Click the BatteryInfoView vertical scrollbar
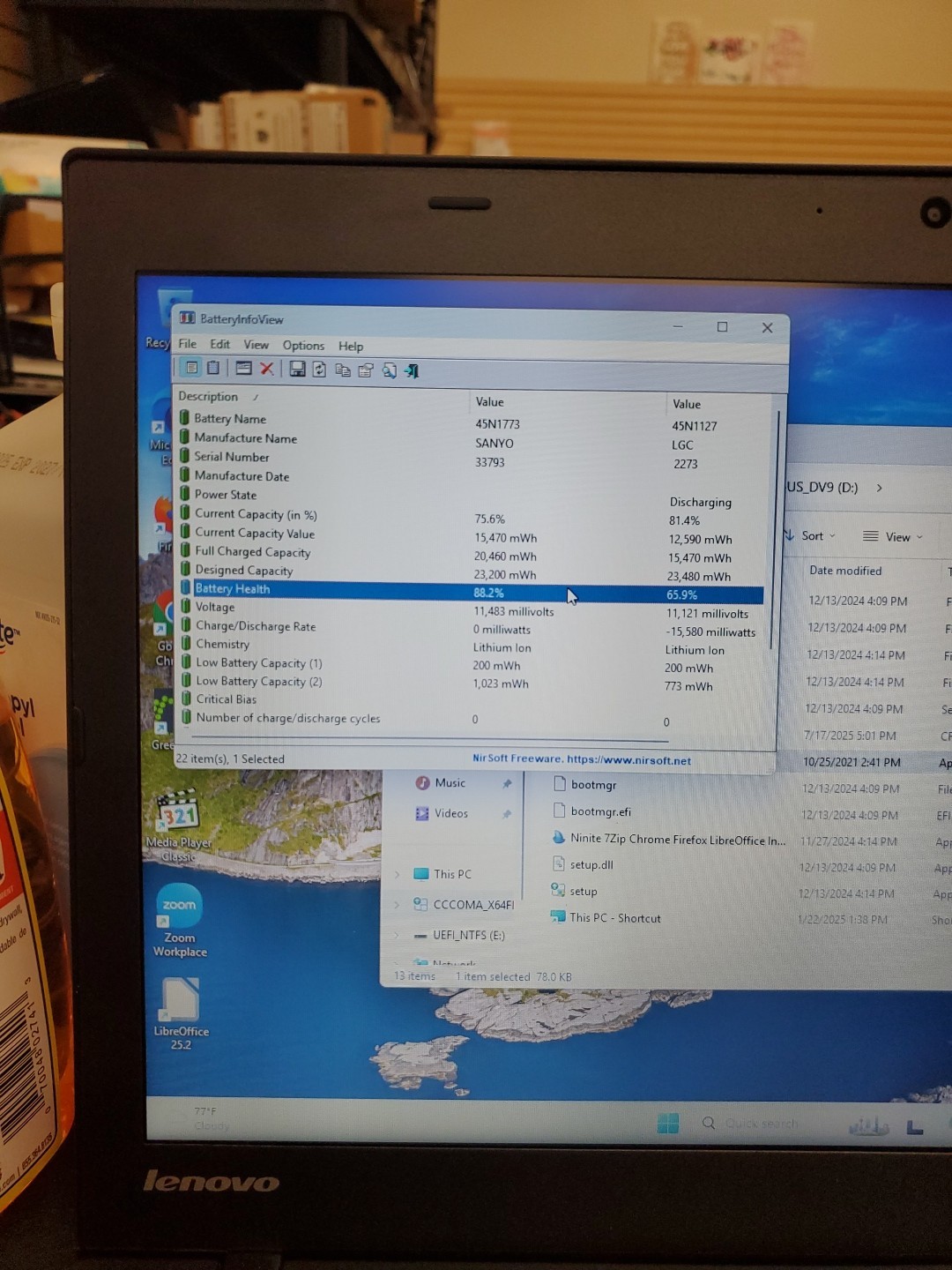952x1270 pixels. (777, 529)
